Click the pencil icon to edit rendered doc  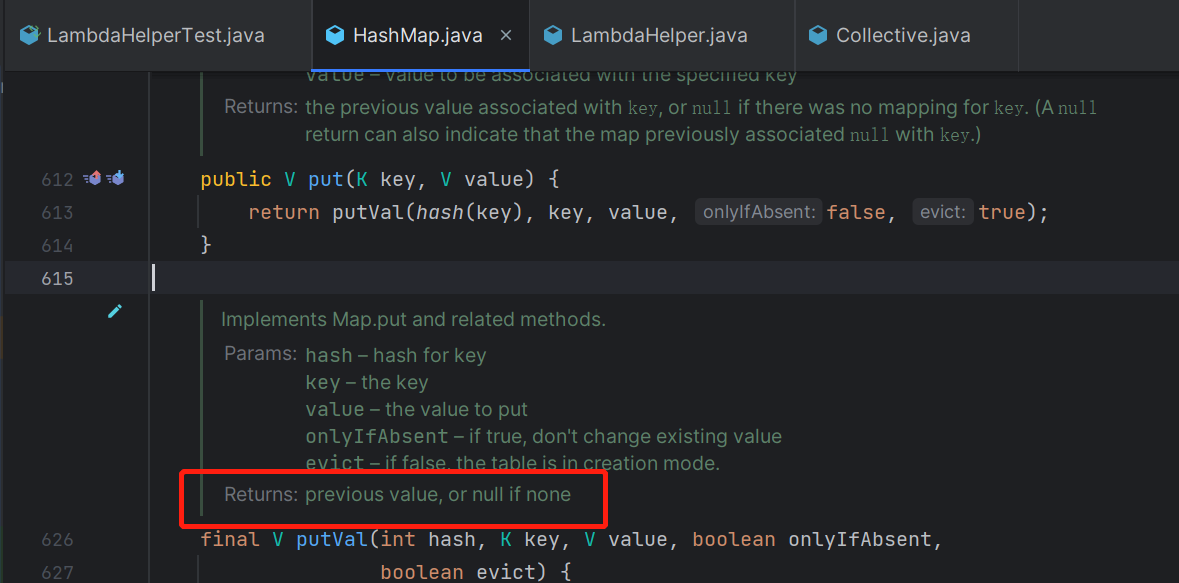point(115,312)
